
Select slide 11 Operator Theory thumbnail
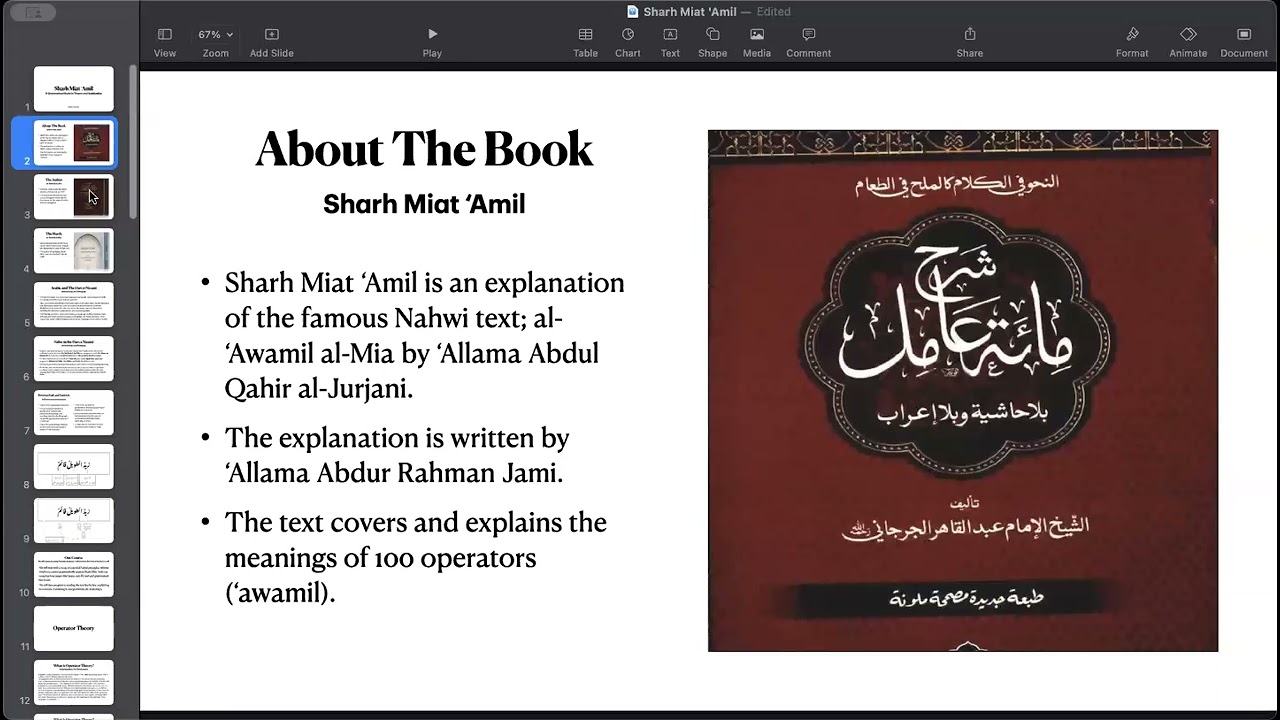pyautogui.click(x=74, y=628)
